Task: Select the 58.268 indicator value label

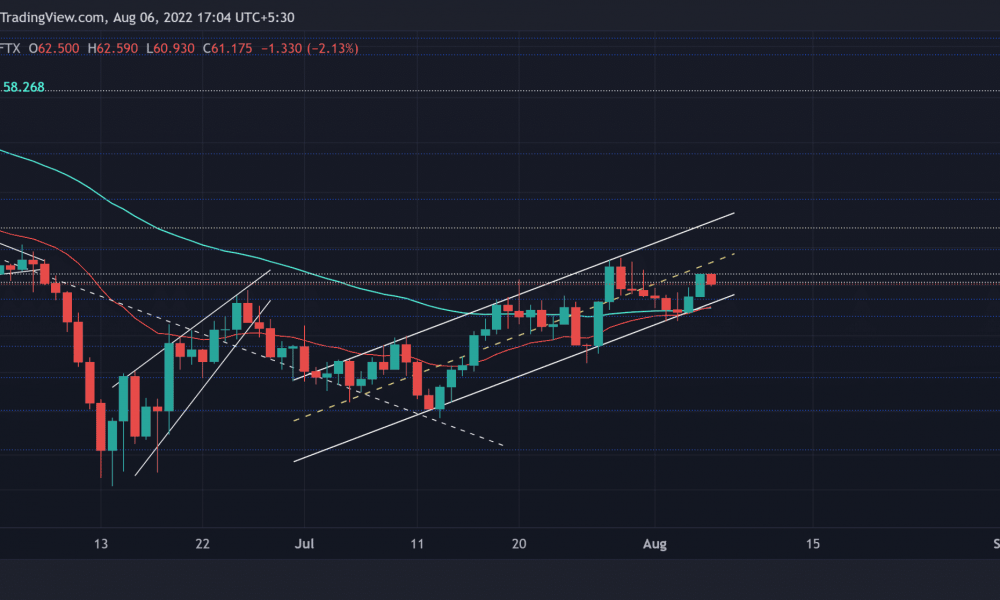Action: tap(23, 87)
